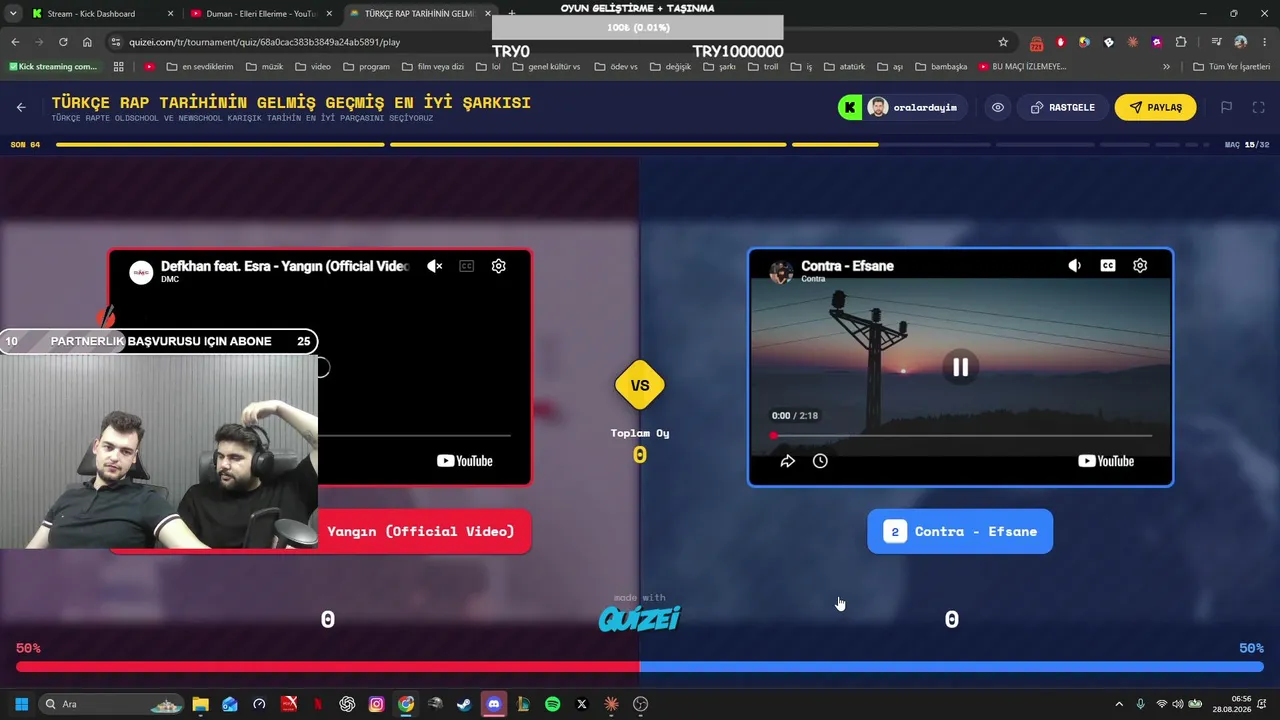
Task: Open YouTube logo on the Defkhan video
Action: (465, 461)
